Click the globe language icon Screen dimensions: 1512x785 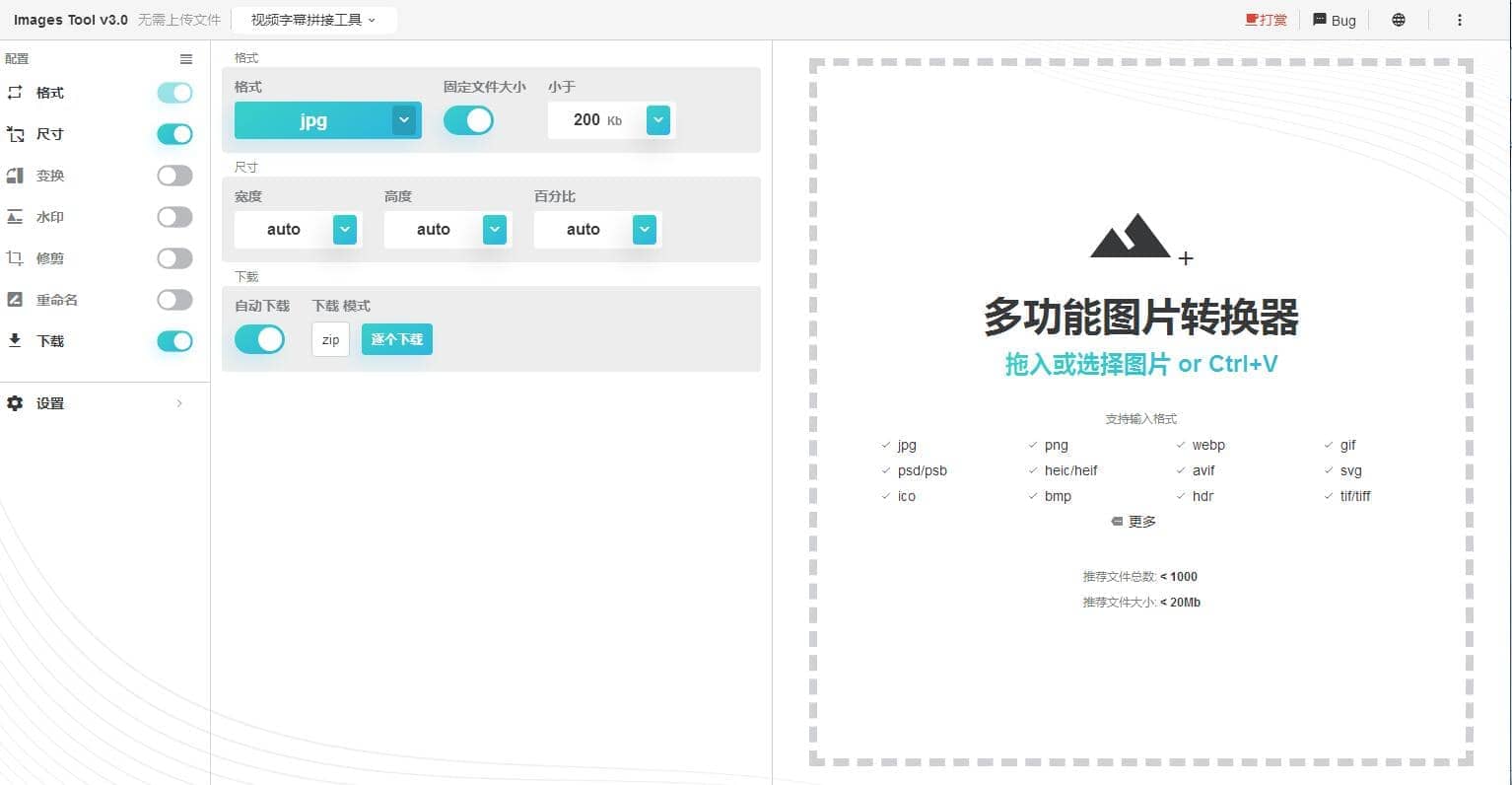click(x=1398, y=20)
